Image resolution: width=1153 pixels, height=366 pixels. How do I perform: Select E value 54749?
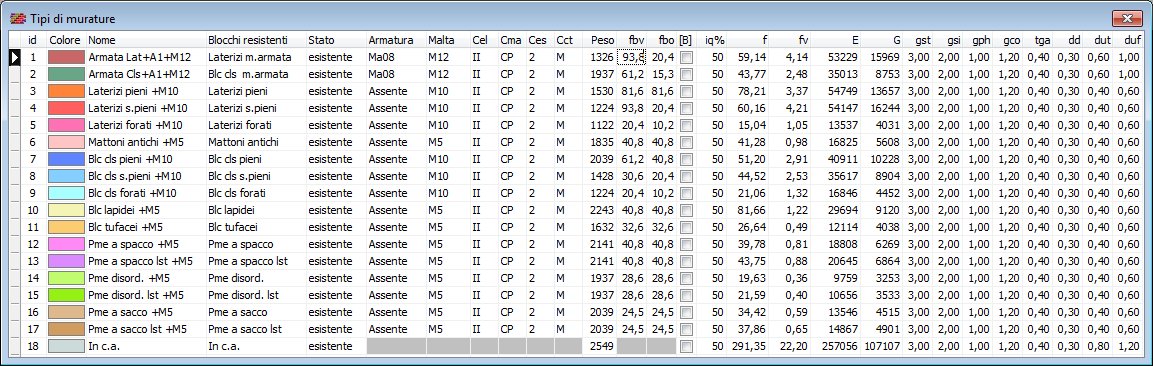[x=836, y=91]
